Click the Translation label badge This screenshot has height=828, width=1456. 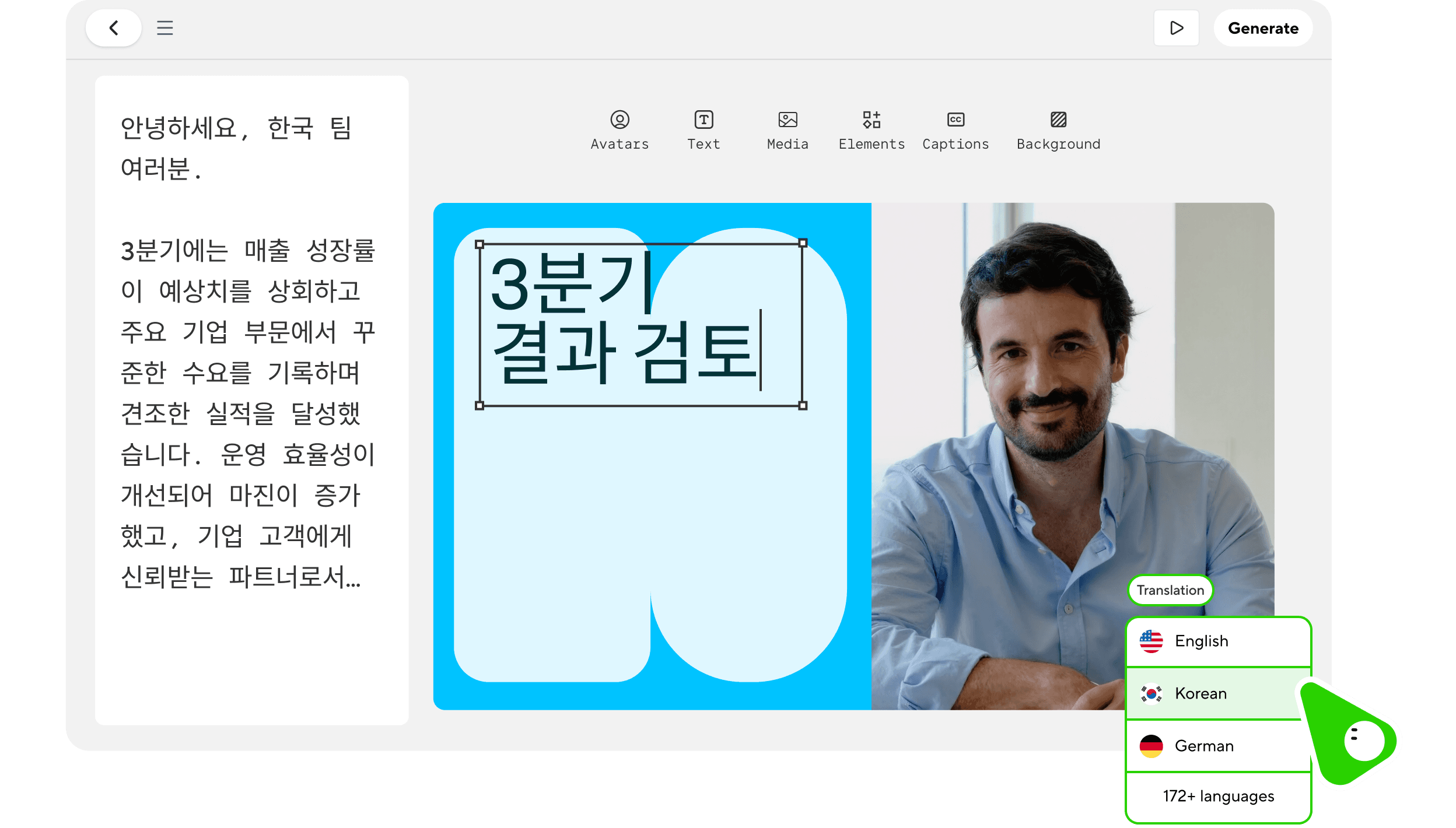tap(1170, 590)
